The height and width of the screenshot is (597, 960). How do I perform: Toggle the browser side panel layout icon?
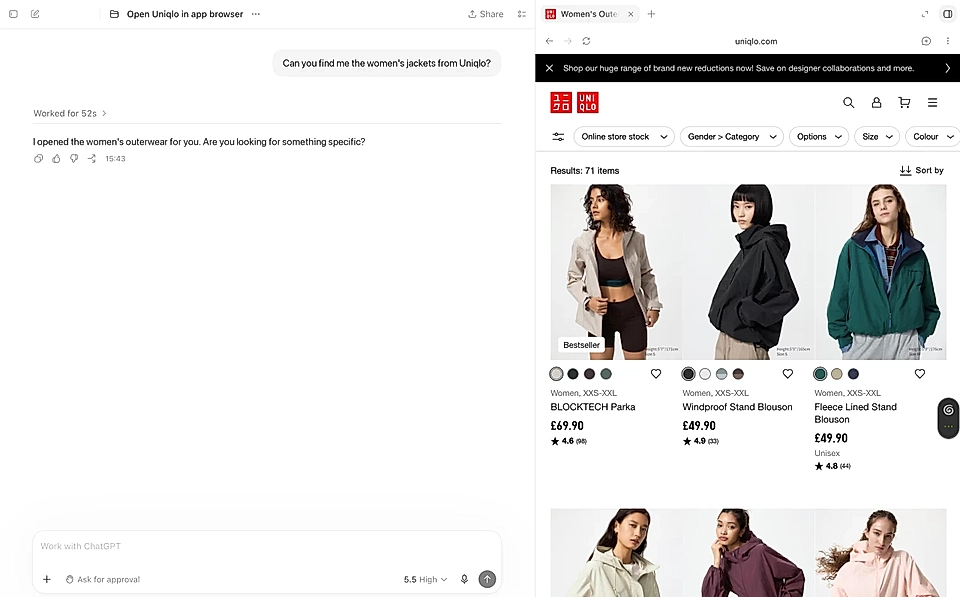point(947,13)
